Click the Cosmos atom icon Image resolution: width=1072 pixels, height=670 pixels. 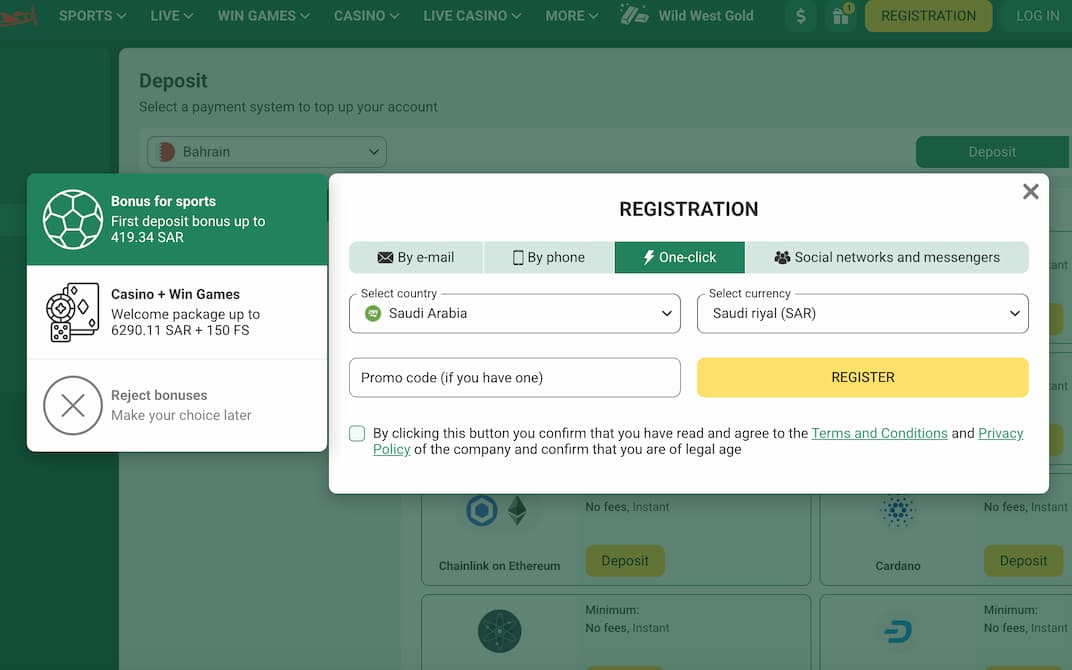pyautogui.click(x=500, y=631)
